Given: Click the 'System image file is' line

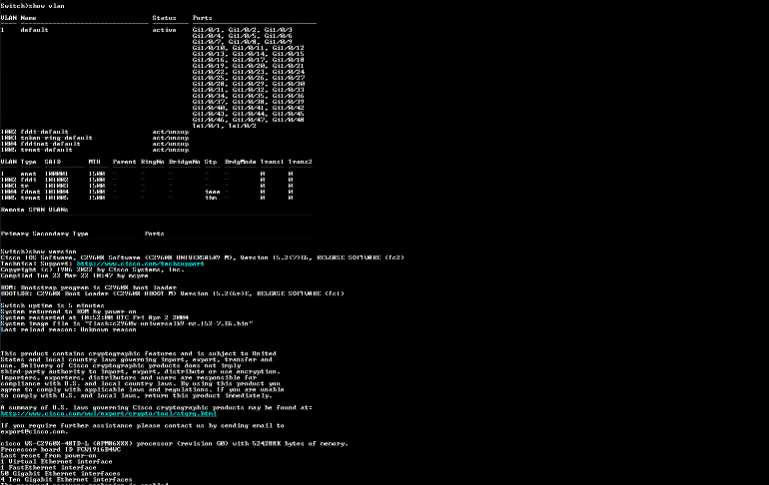Looking at the screenshot, I should [127, 324].
